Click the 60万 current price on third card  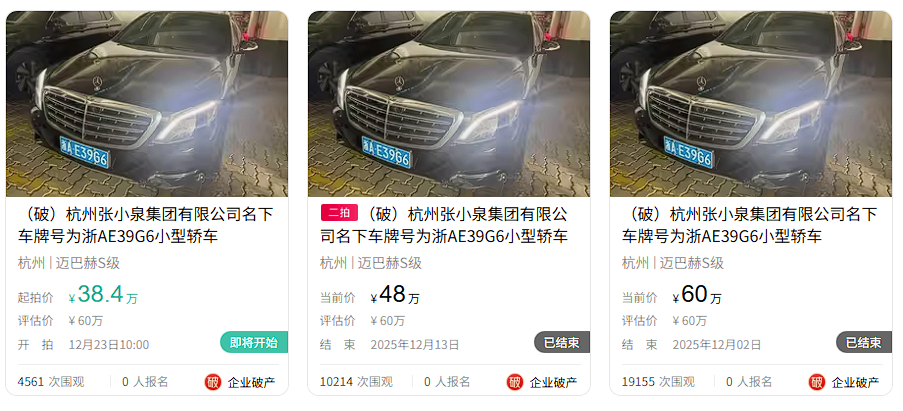pos(697,295)
